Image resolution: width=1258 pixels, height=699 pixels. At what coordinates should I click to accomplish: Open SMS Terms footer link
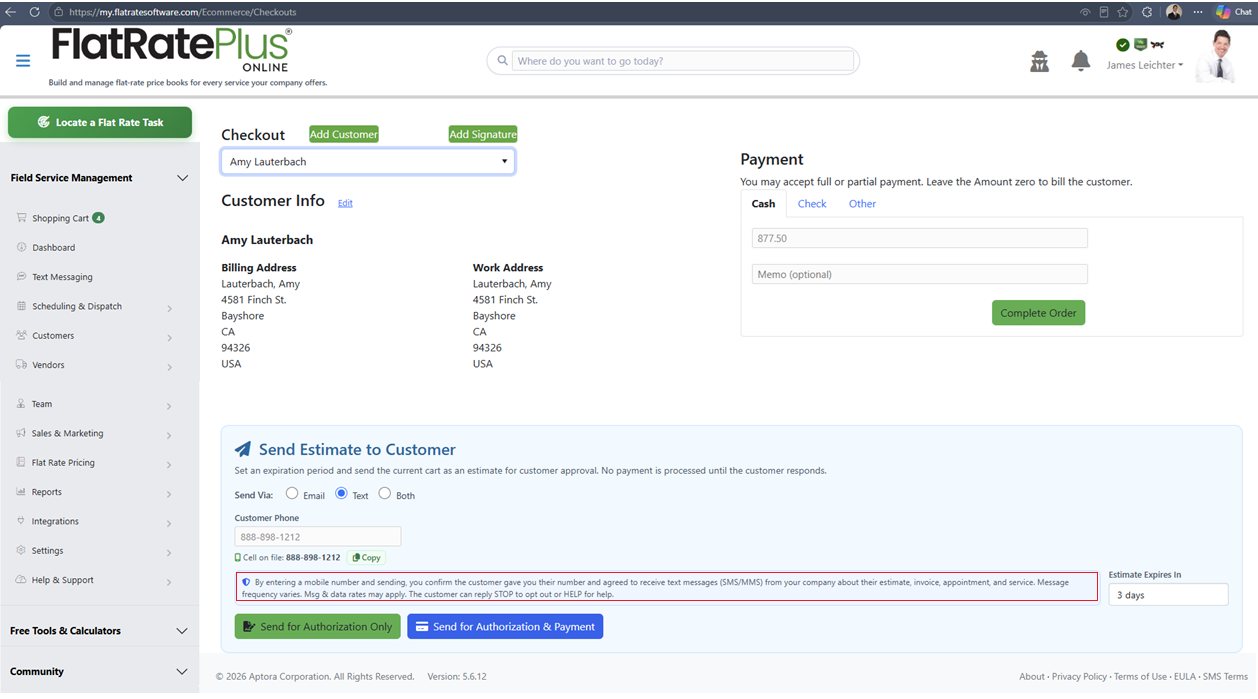click(1225, 677)
